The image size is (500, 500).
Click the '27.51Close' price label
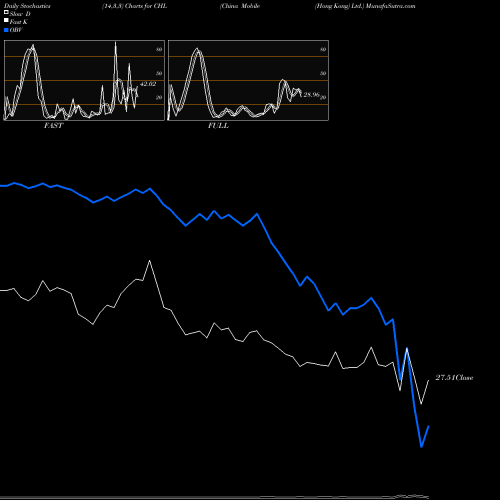(x=454, y=378)
